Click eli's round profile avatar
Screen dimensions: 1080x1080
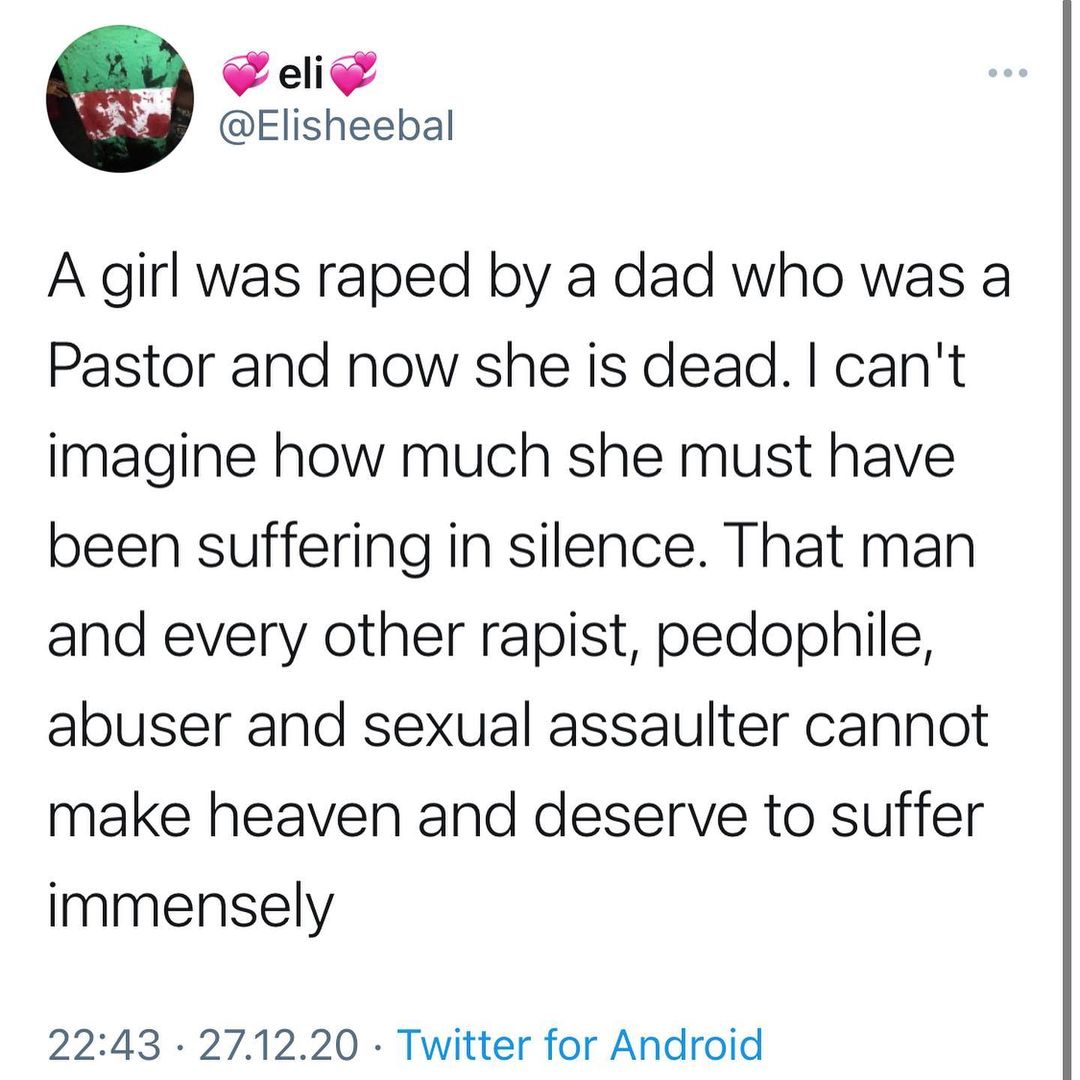120,98
